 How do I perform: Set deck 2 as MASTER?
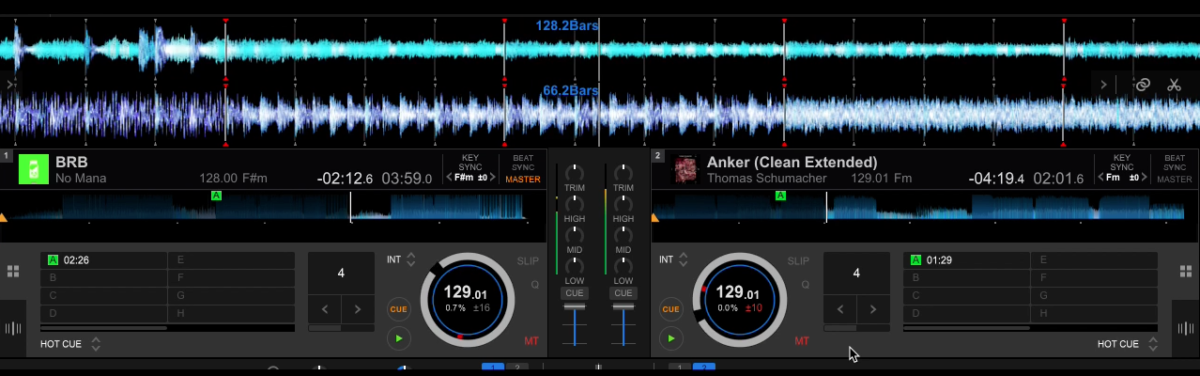coord(1175,180)
